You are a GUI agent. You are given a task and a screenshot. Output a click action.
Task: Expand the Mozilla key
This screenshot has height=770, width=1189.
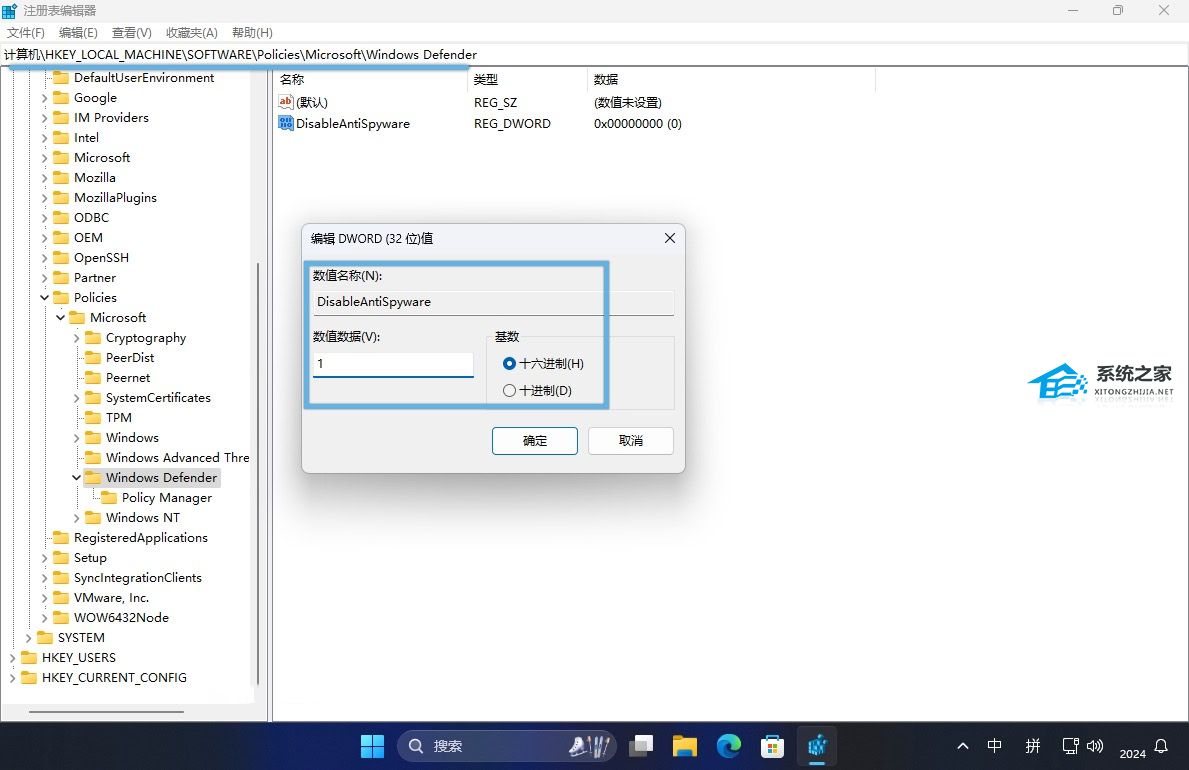pyautogui.click(x=44, y=178)
